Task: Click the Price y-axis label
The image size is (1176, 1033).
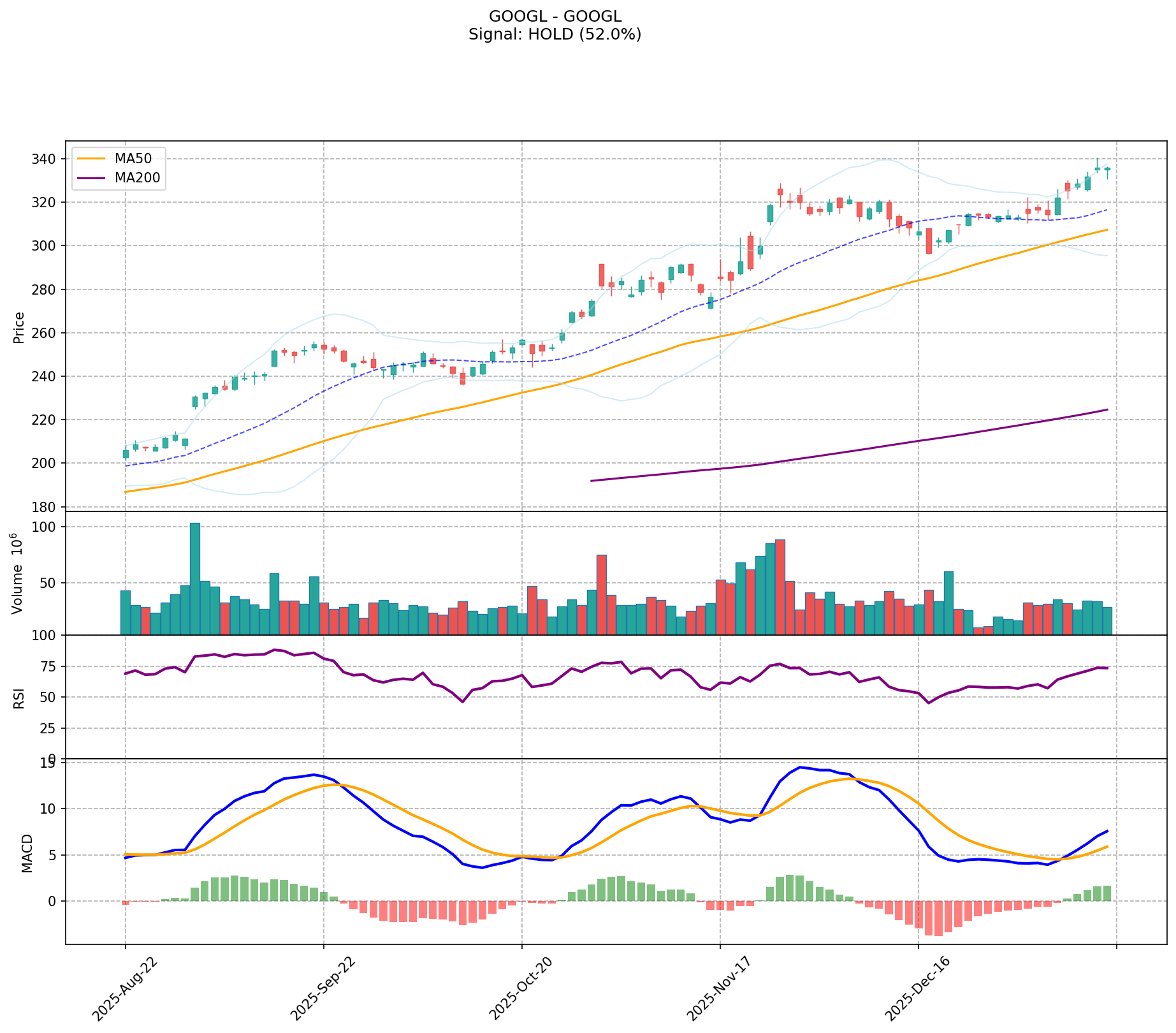Action: [19, 328]
